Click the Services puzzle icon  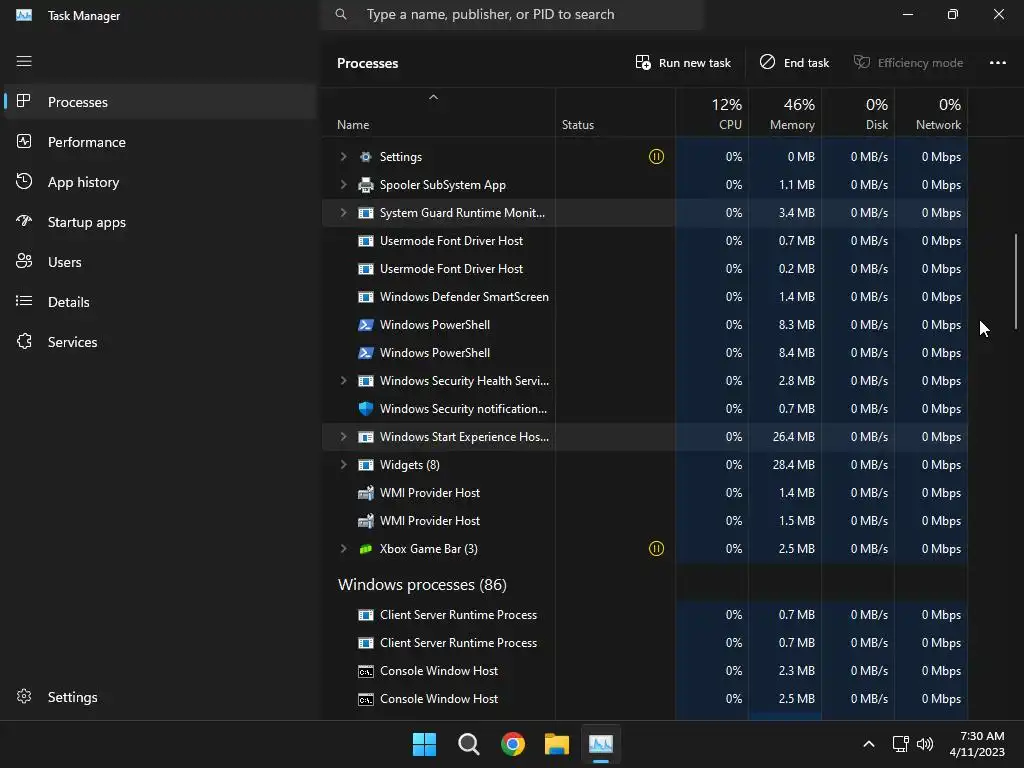(24, 342)
